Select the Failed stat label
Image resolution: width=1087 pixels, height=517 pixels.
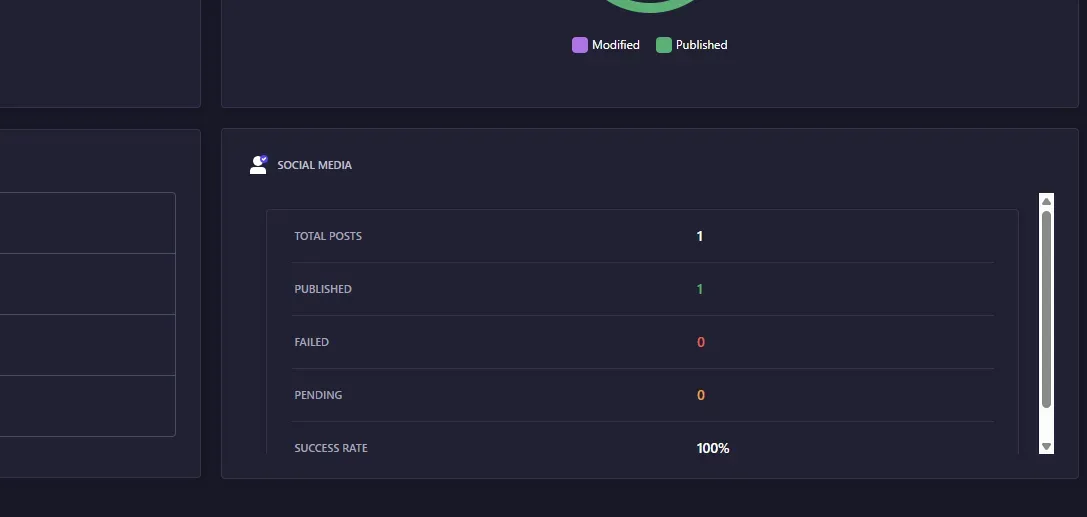pos(311,342)
